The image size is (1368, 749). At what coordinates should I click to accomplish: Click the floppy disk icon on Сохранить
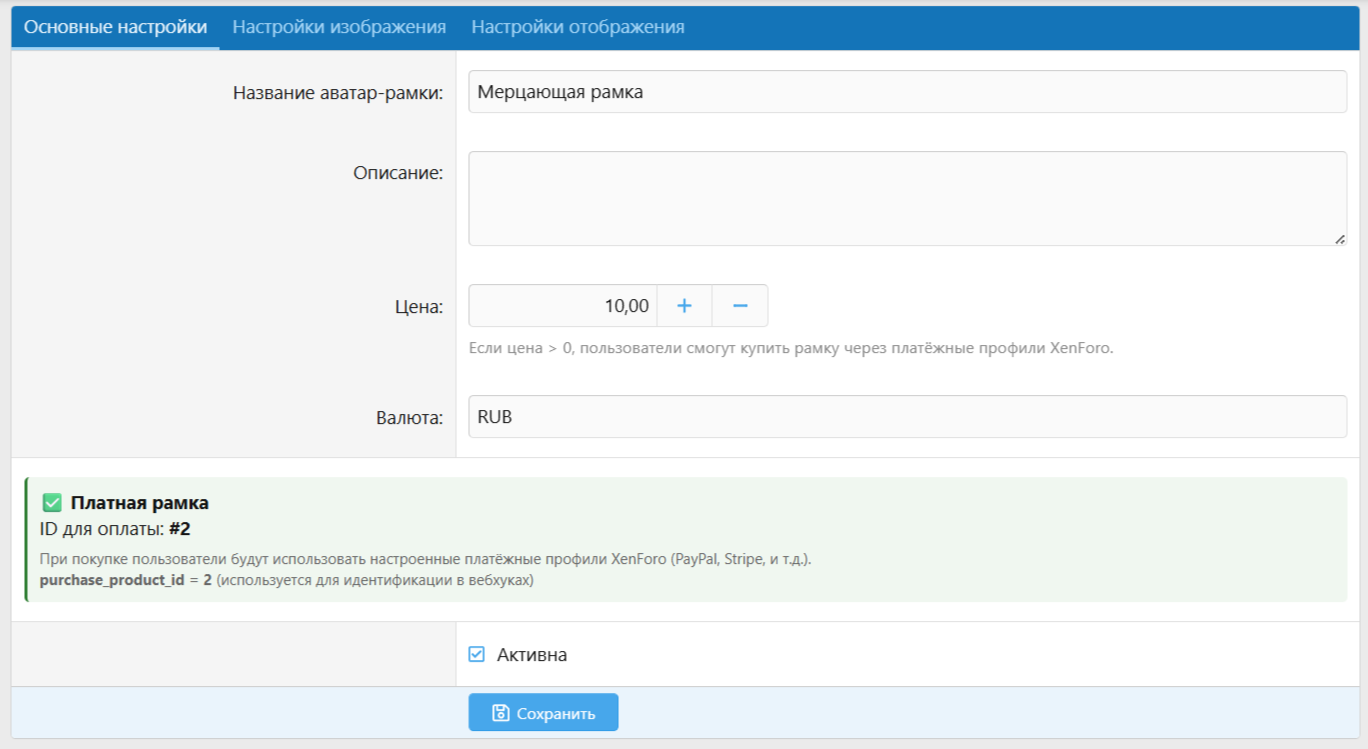tap(501, 713)
